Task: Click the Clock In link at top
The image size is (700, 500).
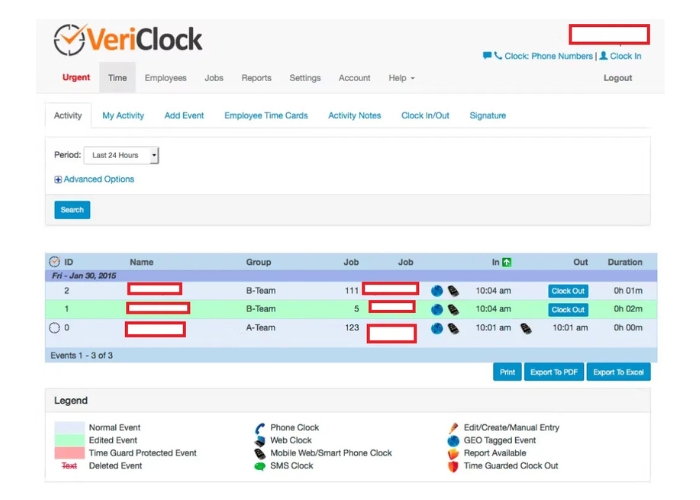Action: click(x=620, y=56)
